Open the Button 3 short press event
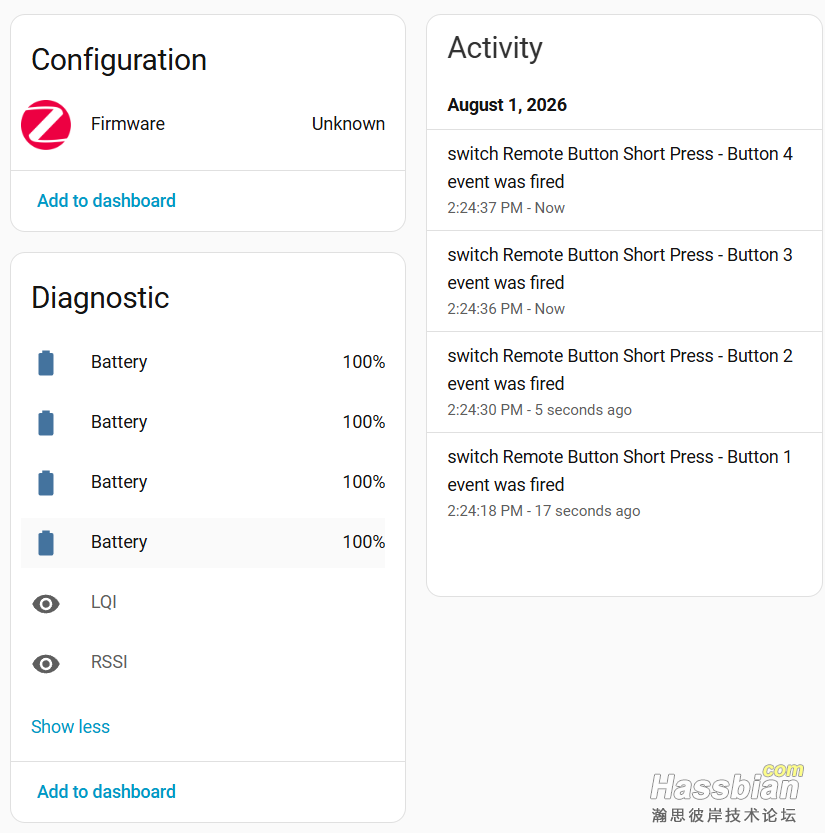Screen dimensions: 825x833 [x=624, y=281]
